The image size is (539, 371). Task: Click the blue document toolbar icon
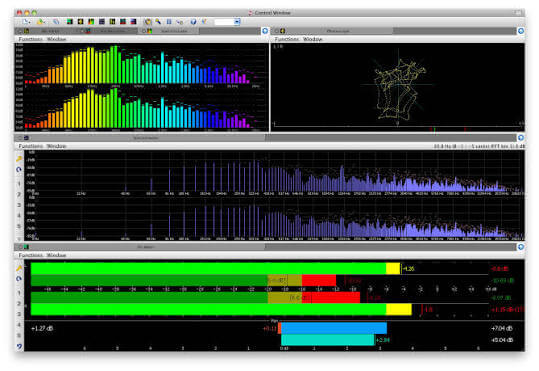coord(169,22)
